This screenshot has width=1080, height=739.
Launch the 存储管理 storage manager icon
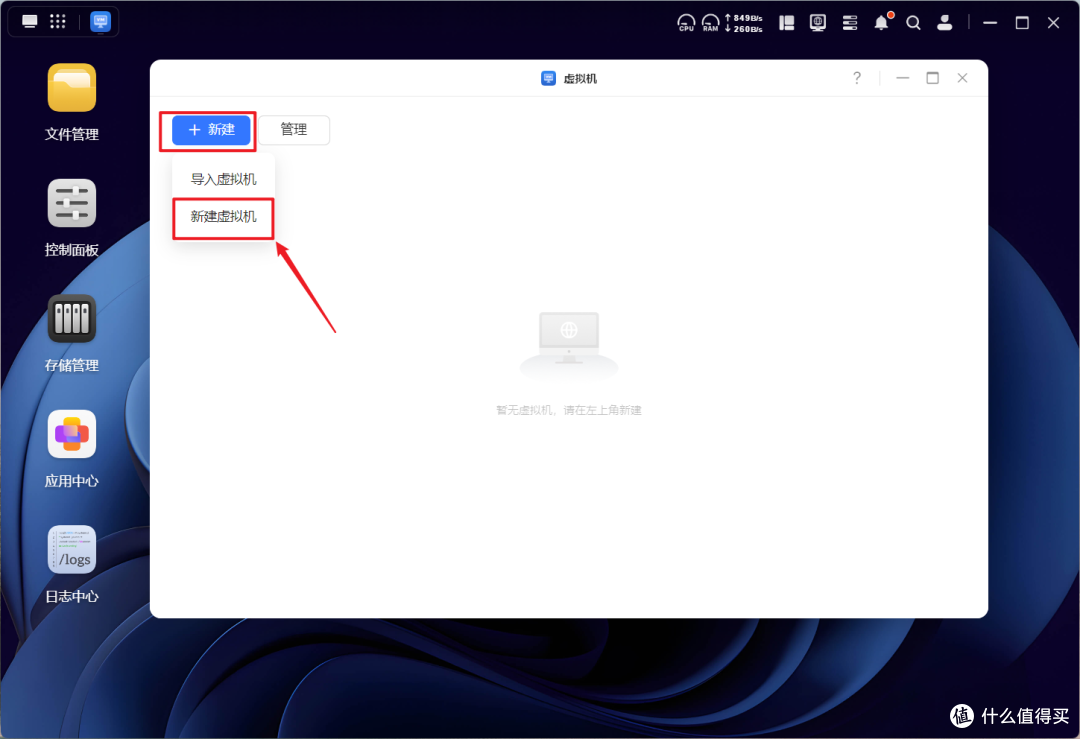[72, 319]
